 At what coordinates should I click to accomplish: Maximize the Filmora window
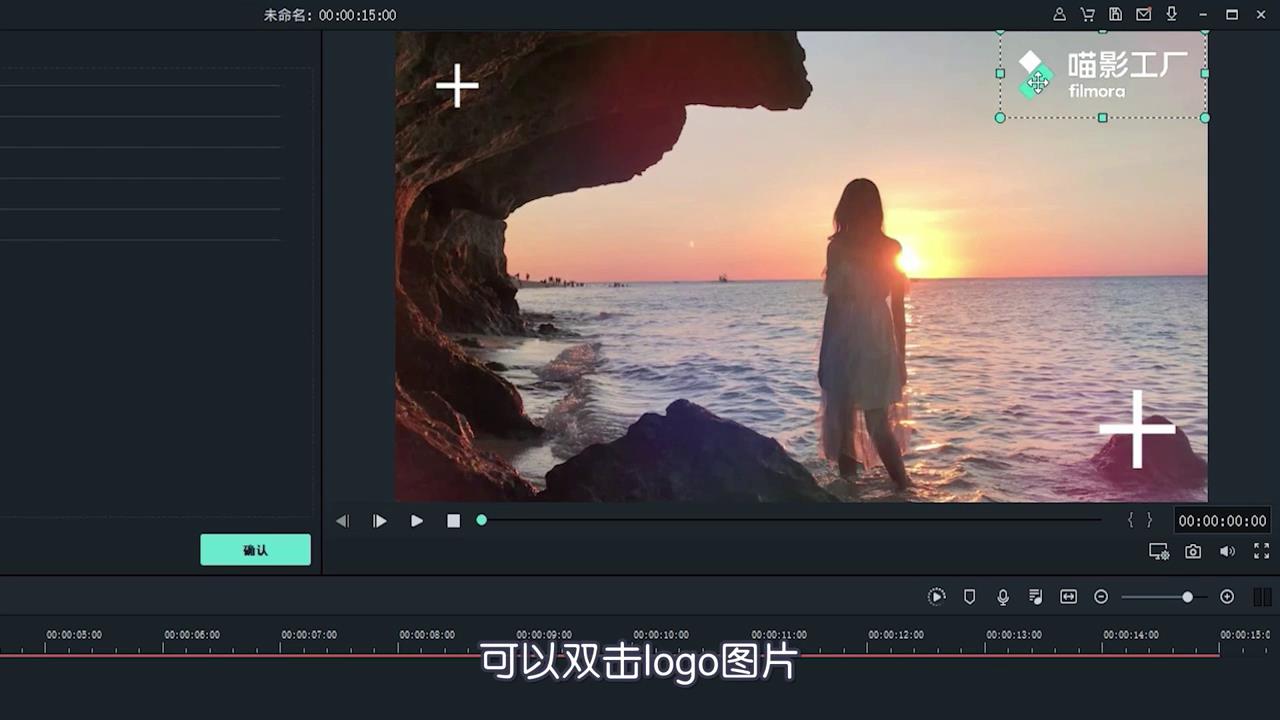pos(1232,15)
